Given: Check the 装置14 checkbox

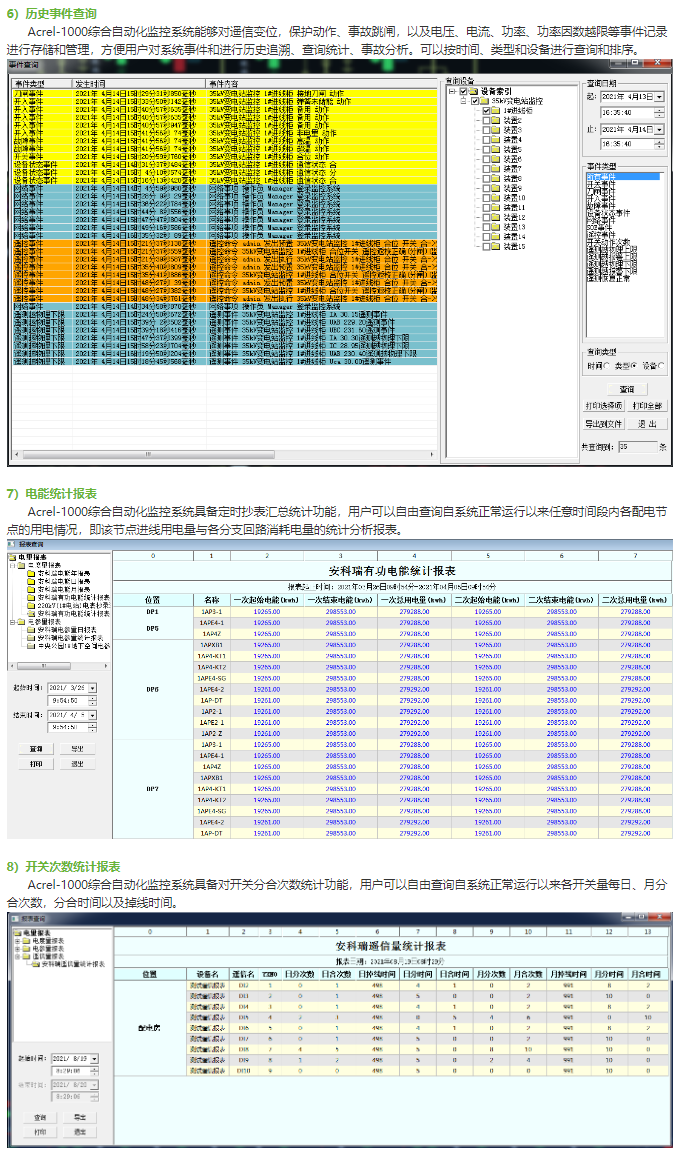Looking at the screenshot, I should click(x=486, y=237).
